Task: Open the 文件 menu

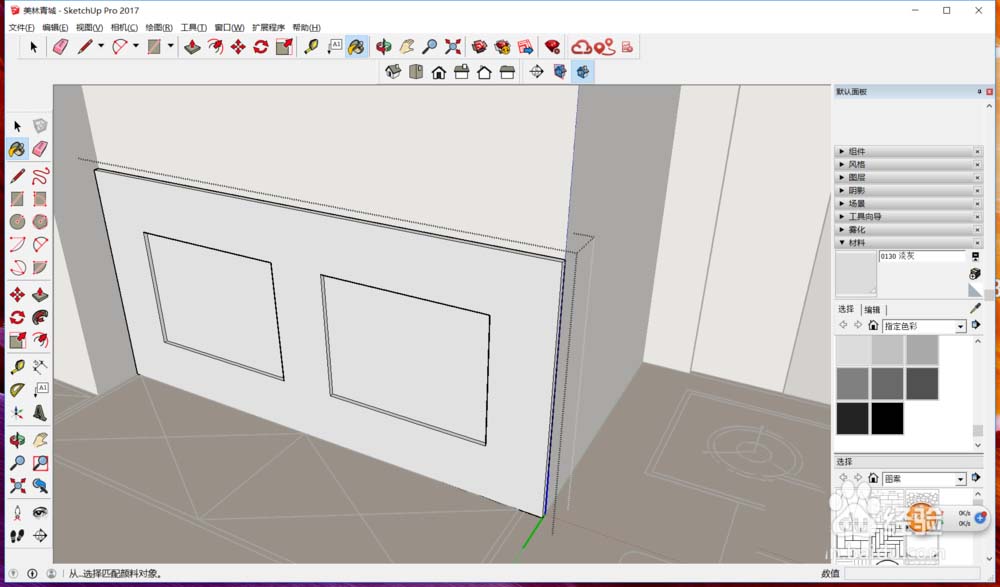Action: tap(20, 26)
